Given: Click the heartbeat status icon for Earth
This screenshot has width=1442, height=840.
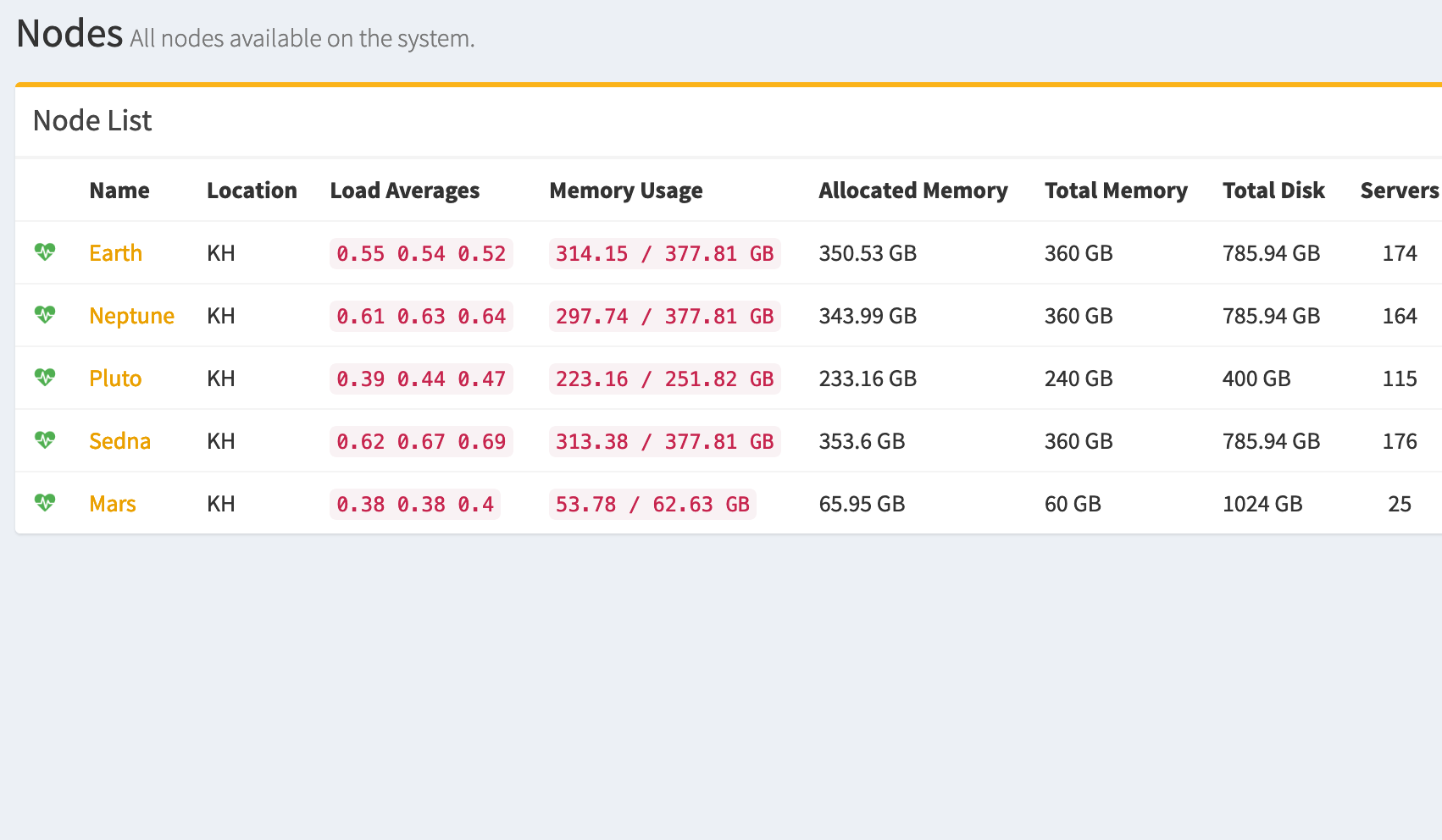Looking at the screenshot, I should (x=45, y=252).
